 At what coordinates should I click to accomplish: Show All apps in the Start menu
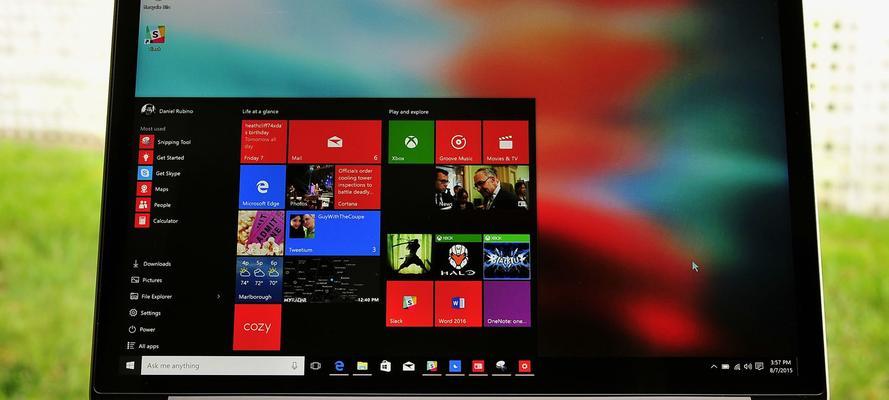(143, 346)
